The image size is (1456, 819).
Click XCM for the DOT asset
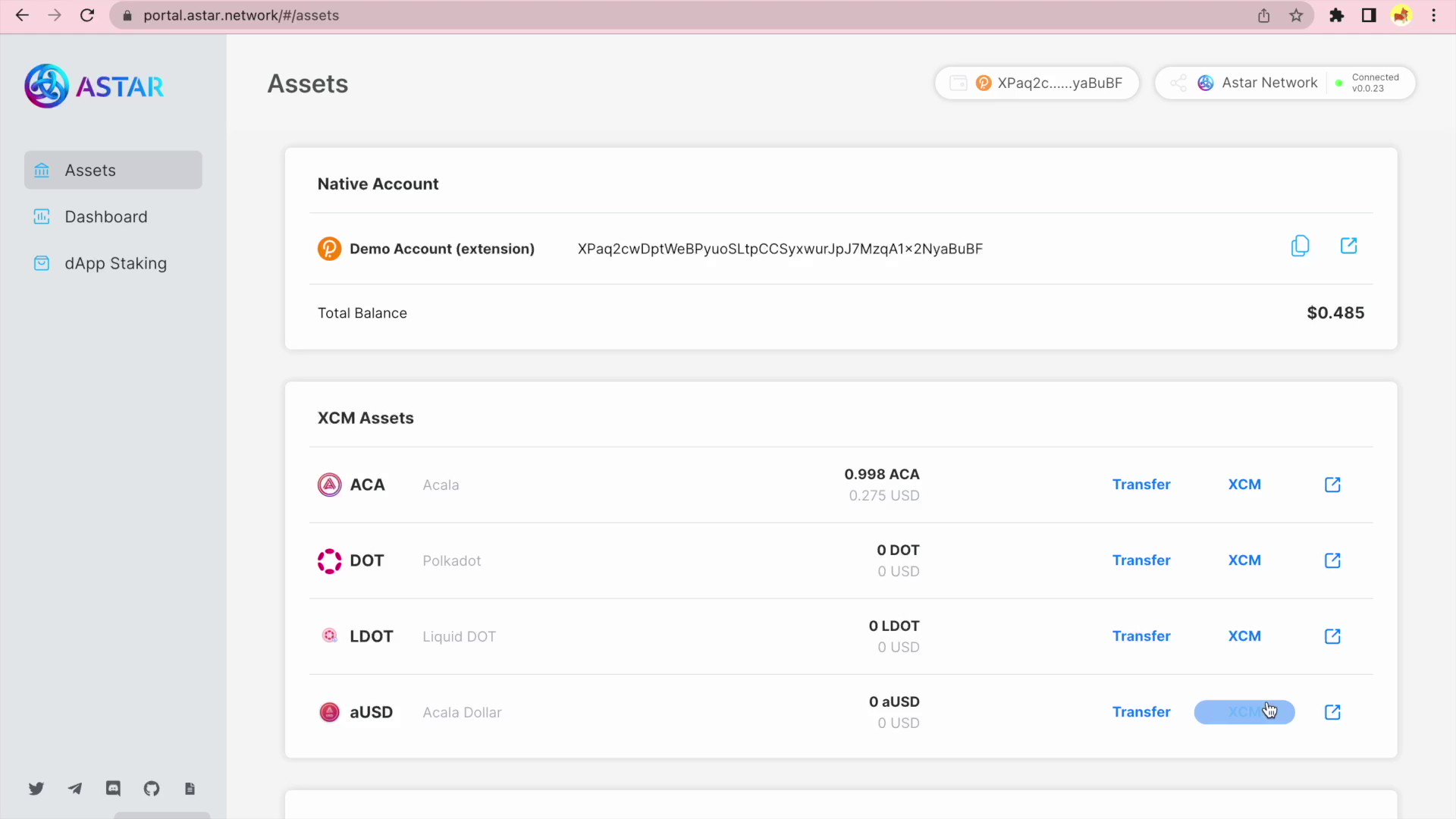tap(1244, 560)
